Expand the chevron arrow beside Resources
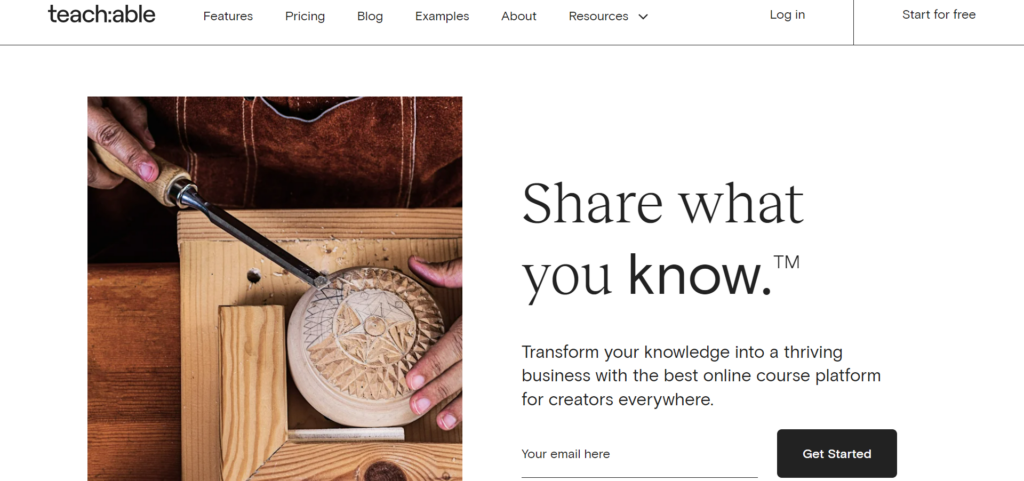Image resolution: width=1024 pixels, height=481 pixels. (643, 17)
